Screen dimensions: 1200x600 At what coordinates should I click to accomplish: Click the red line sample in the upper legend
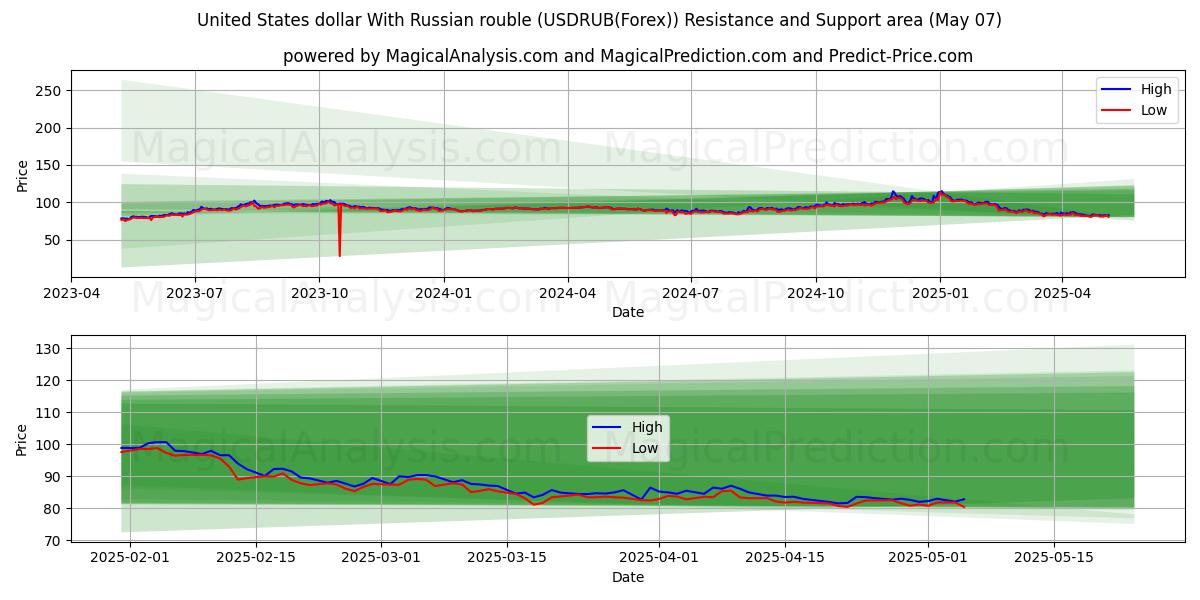[1116, 111]
